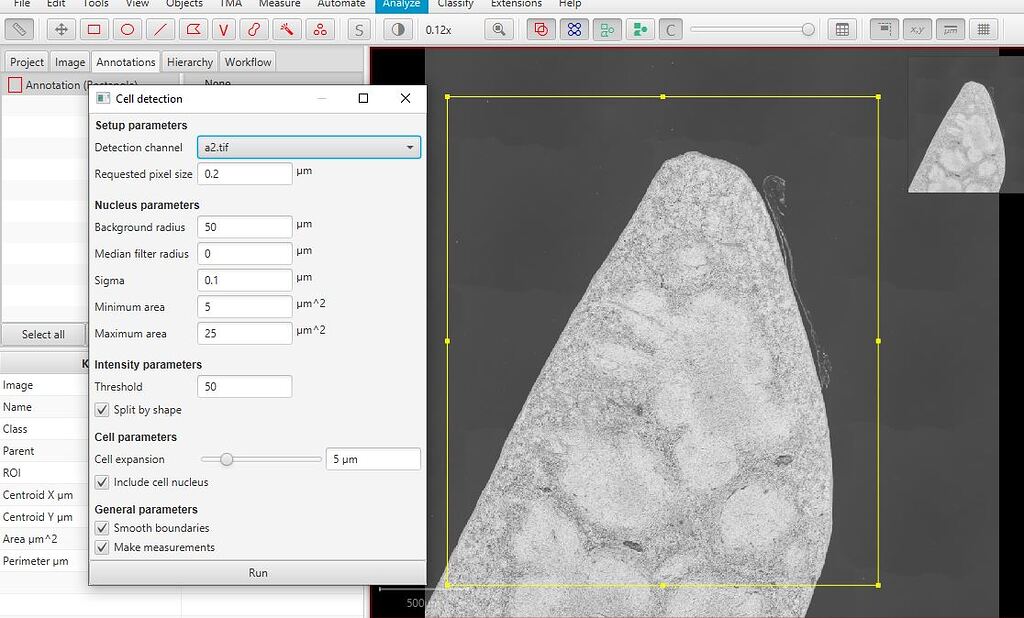Select the Move tool

pos(61,29)
